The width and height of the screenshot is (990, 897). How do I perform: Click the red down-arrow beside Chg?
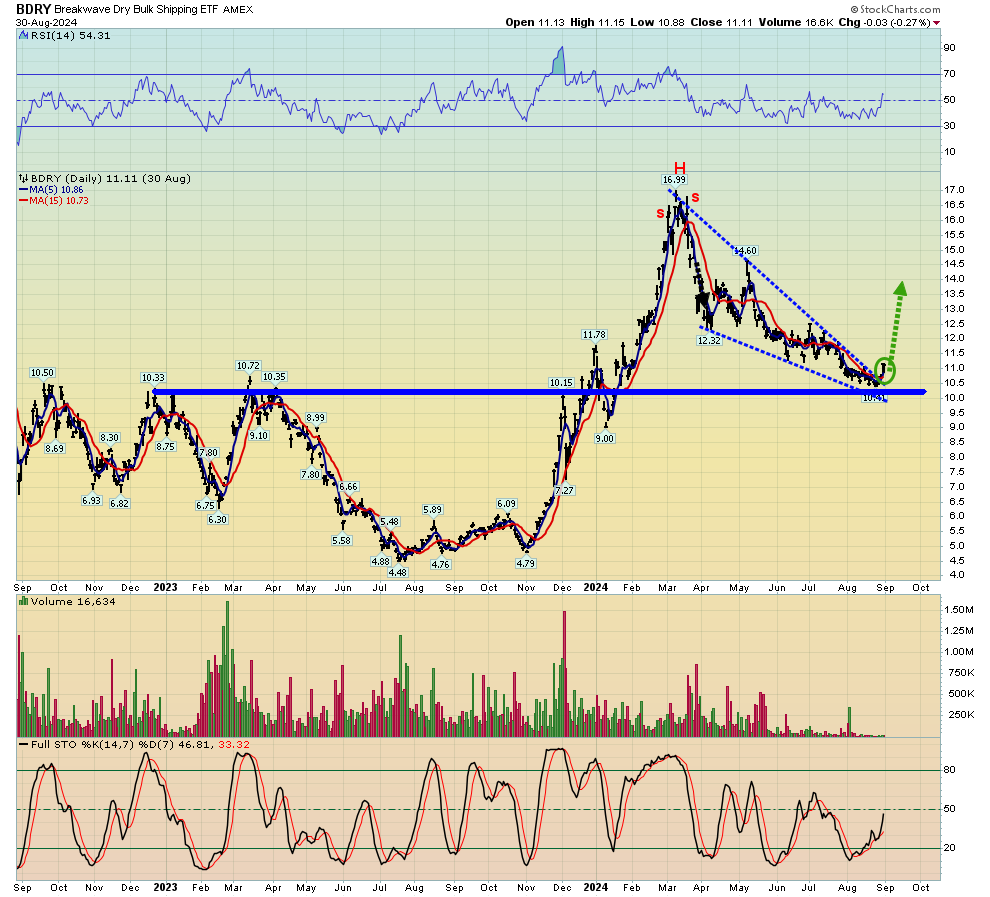[x=936, y=22]
